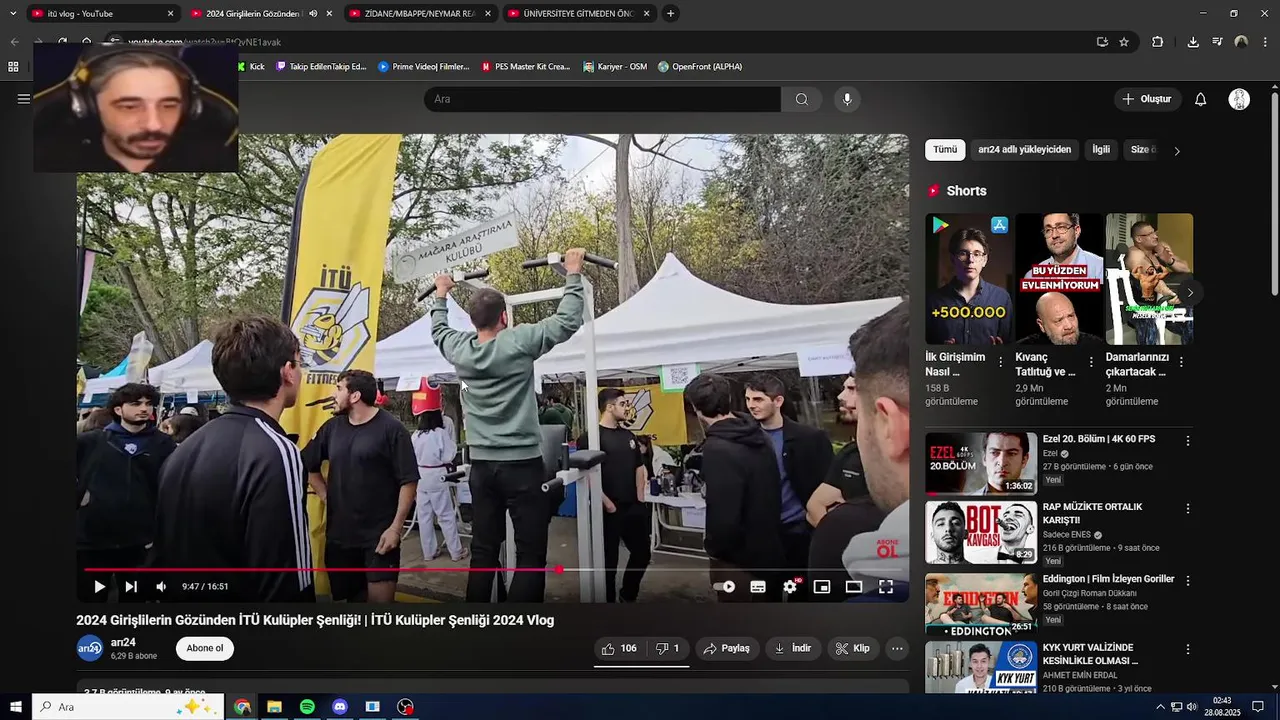Open Eddington Film İzleyen Goriller title
1280x720 pixels.
[1109, 579]
